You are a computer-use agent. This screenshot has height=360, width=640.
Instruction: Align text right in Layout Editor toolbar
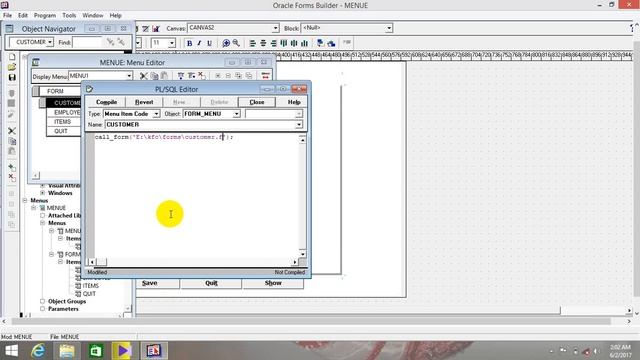click(x=273, y=43)
